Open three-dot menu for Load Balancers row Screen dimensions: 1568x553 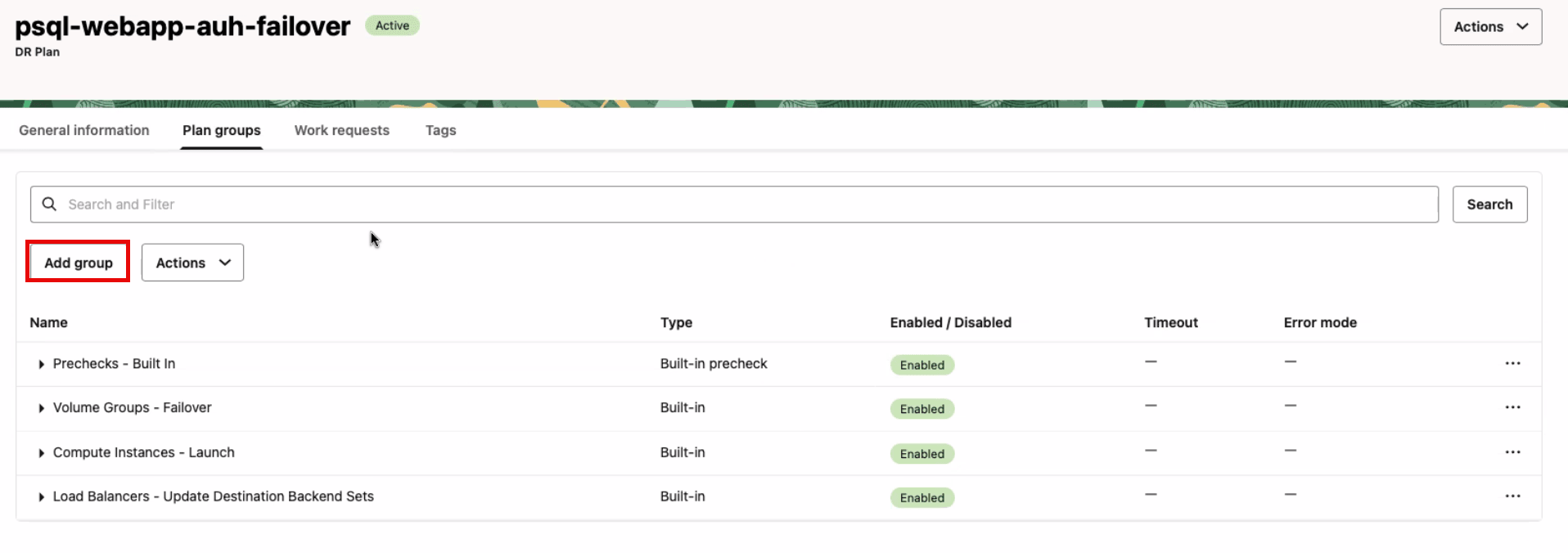click(1512, 497)
